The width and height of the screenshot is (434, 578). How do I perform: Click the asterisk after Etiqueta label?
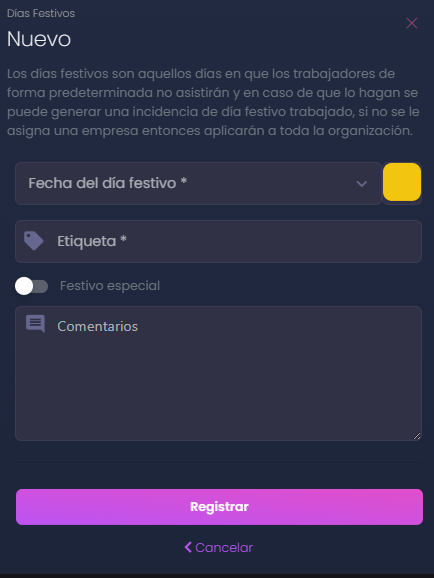click(124, 239)
